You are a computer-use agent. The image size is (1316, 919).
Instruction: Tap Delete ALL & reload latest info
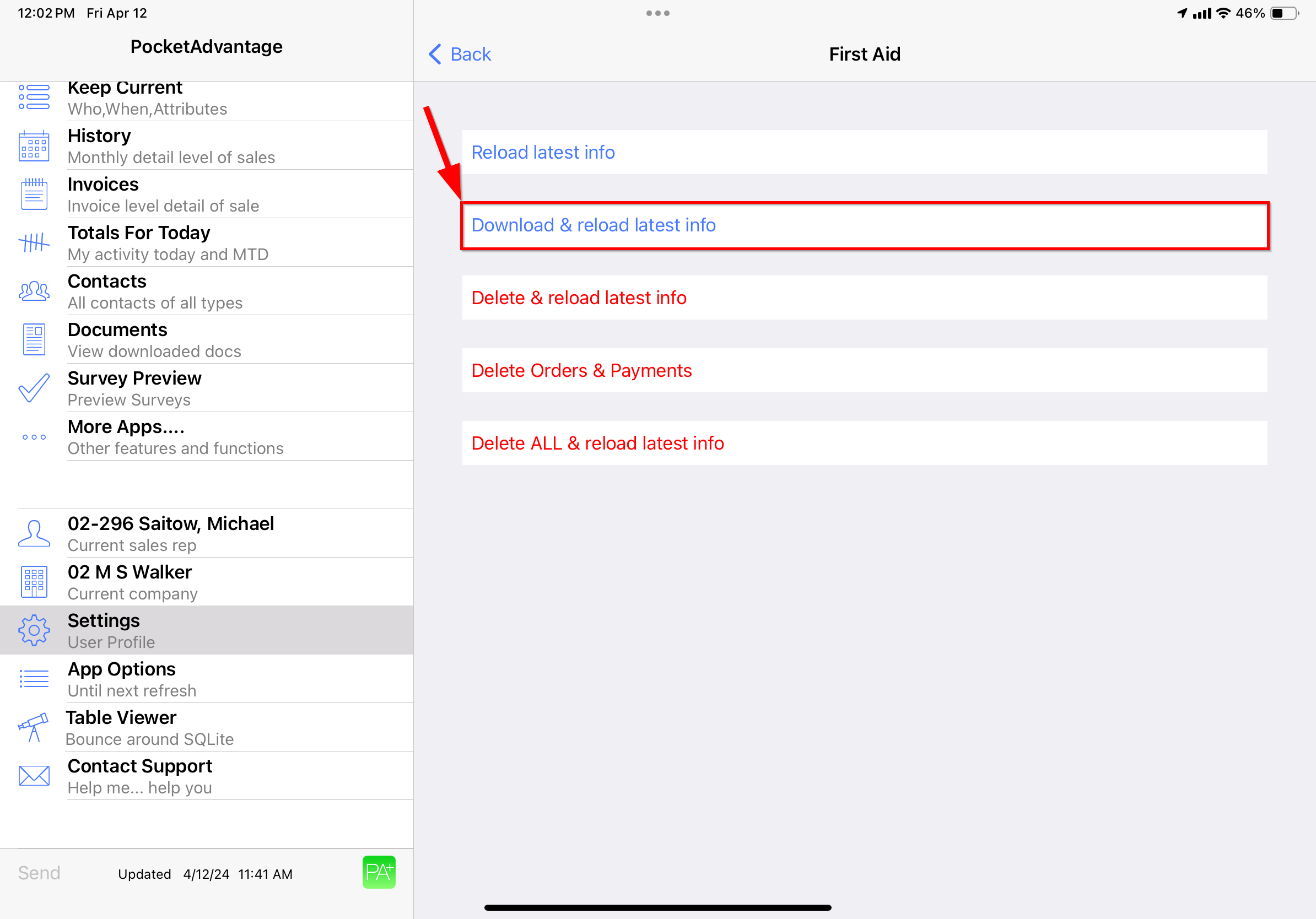(x=864, y=444)
